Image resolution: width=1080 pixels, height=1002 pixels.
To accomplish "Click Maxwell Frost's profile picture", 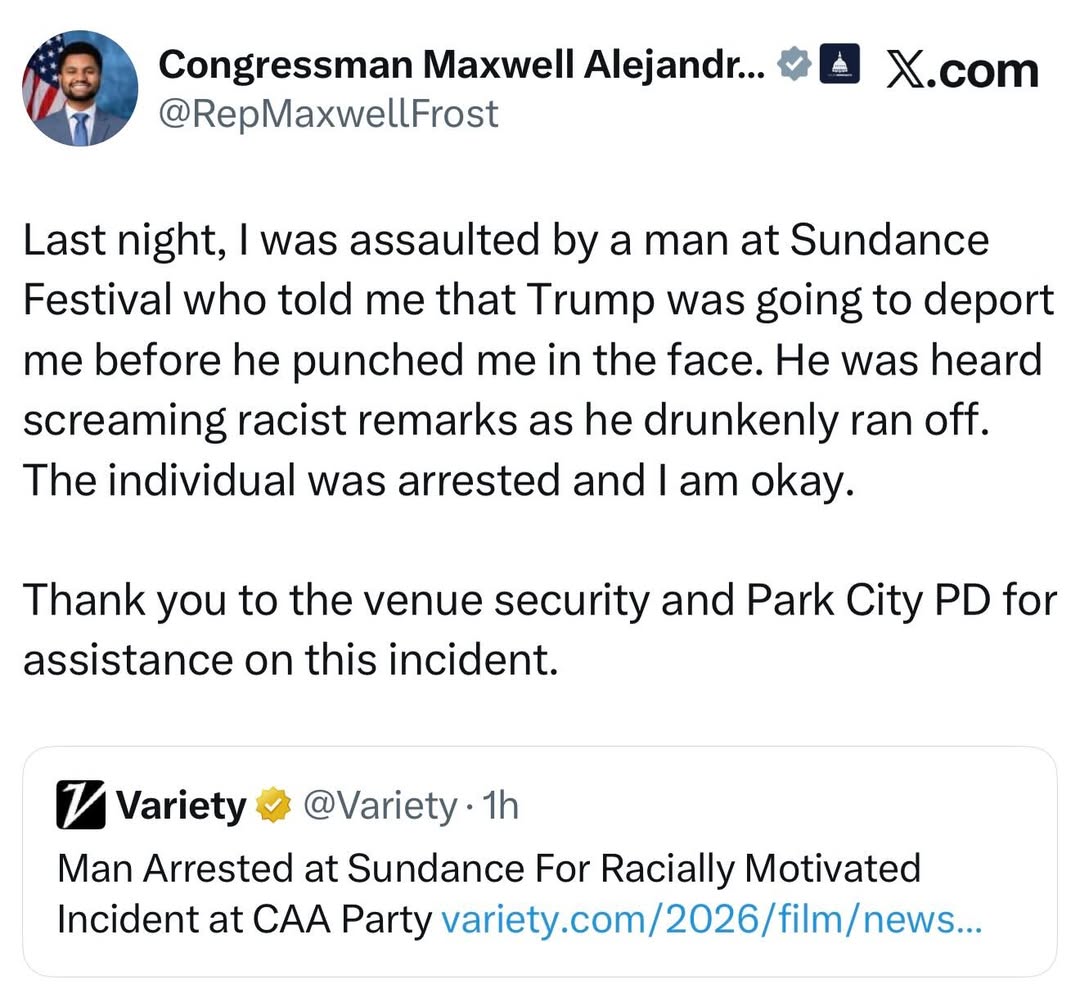I will (x=80, y=87).
